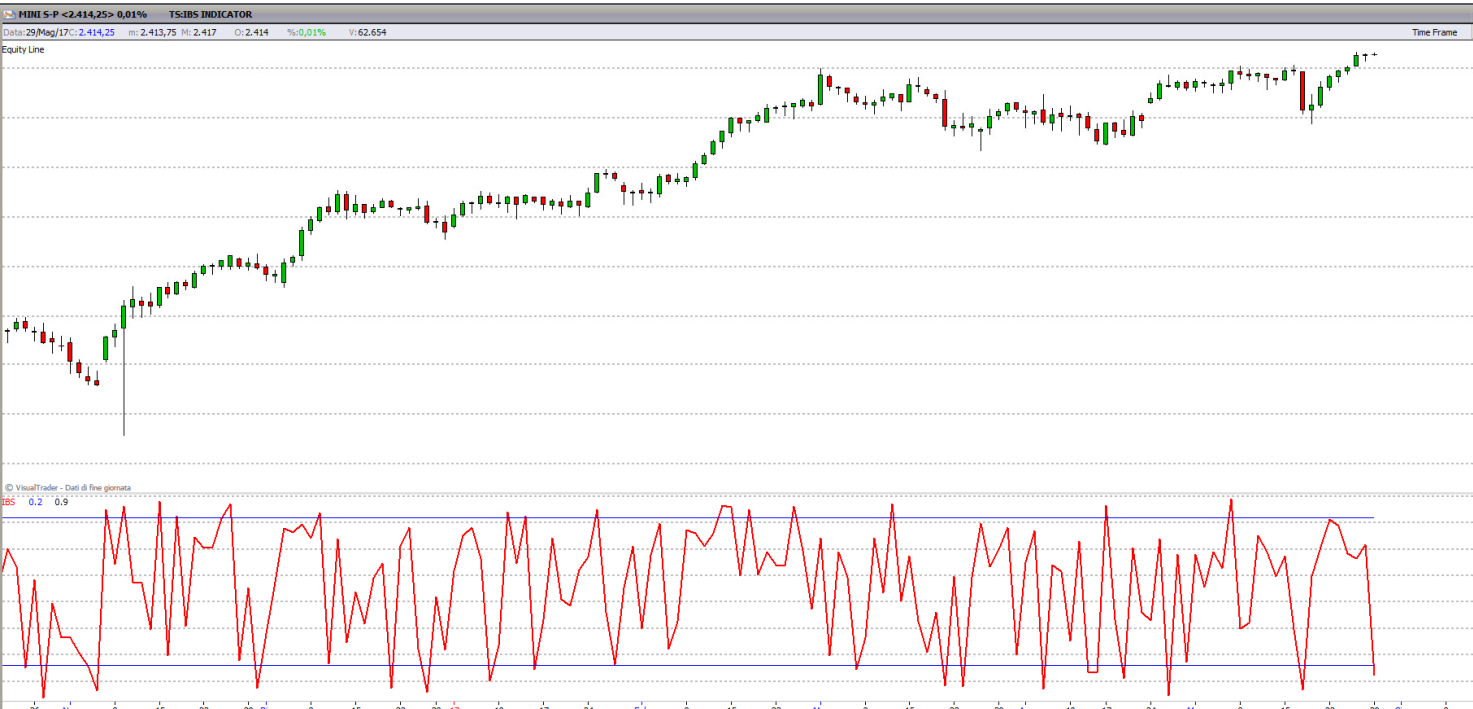Click the VisualTrader copyright label

tap(68, 487)
